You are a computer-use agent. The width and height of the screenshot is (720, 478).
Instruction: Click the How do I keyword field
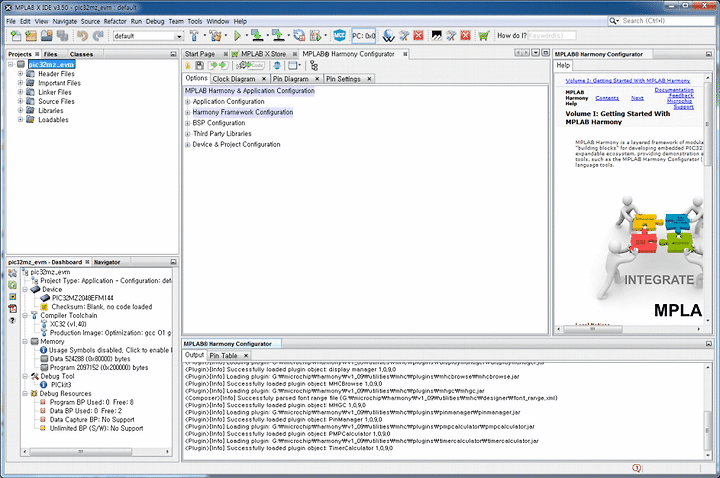pyautogui.click(x=551, y=35)
